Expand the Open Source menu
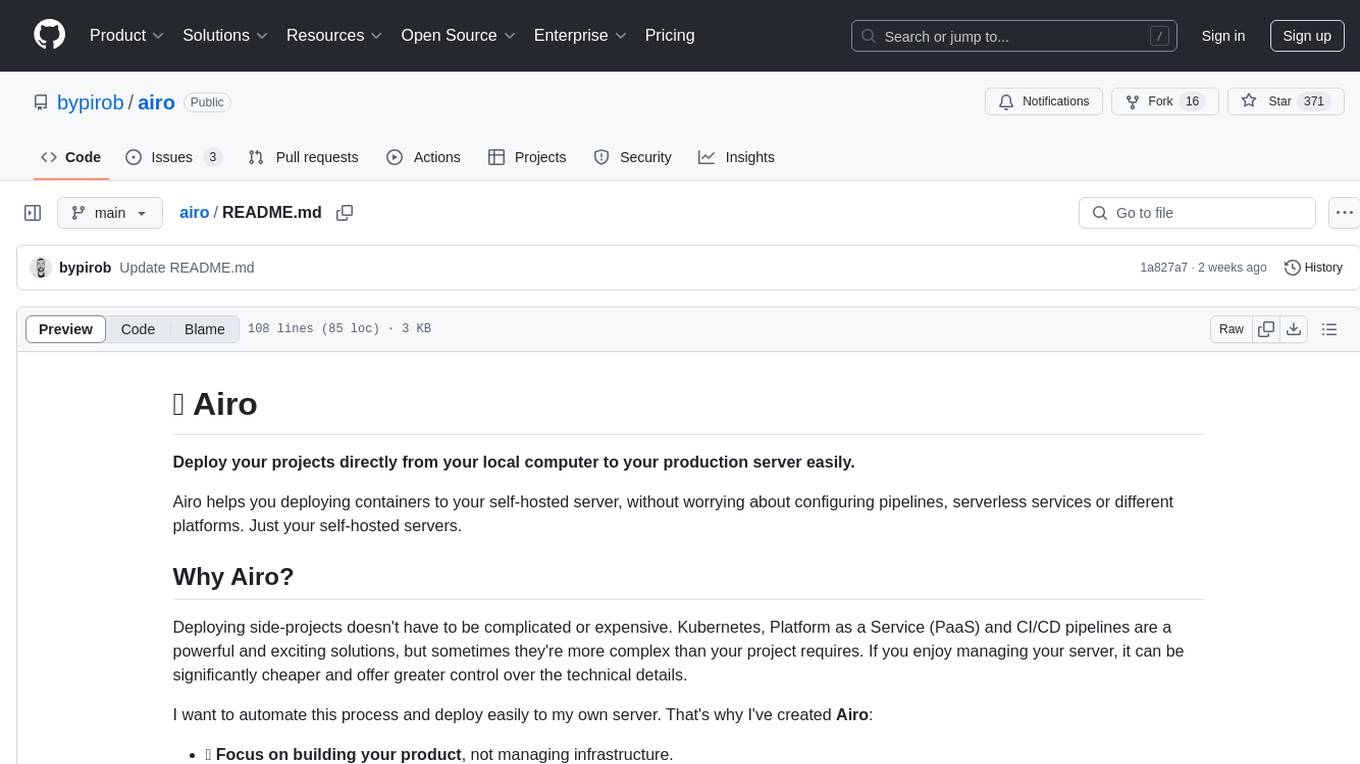This screenshot has height=764, width=1360. tap(458, 35)
